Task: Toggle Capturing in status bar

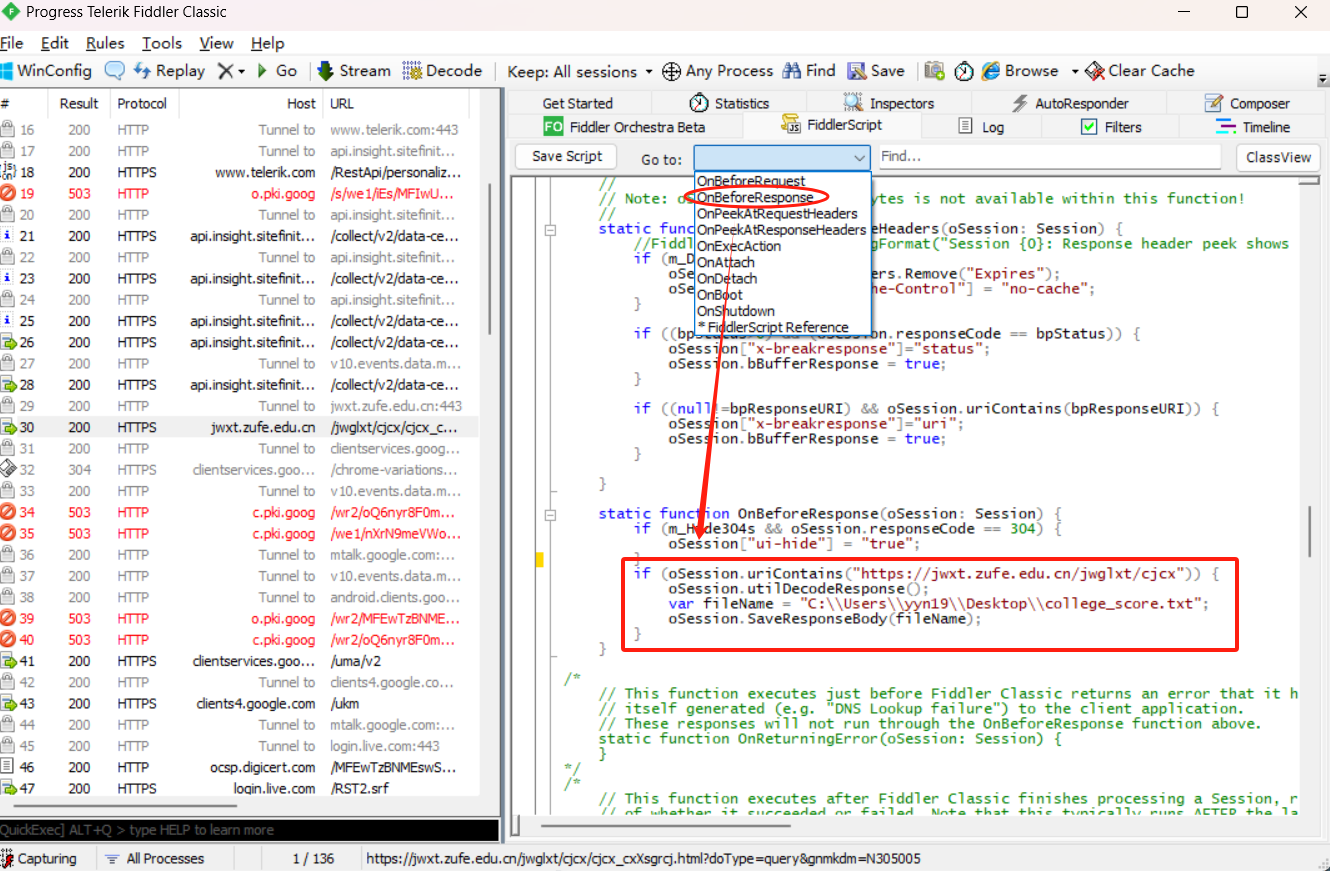Action: coord(40,858)
